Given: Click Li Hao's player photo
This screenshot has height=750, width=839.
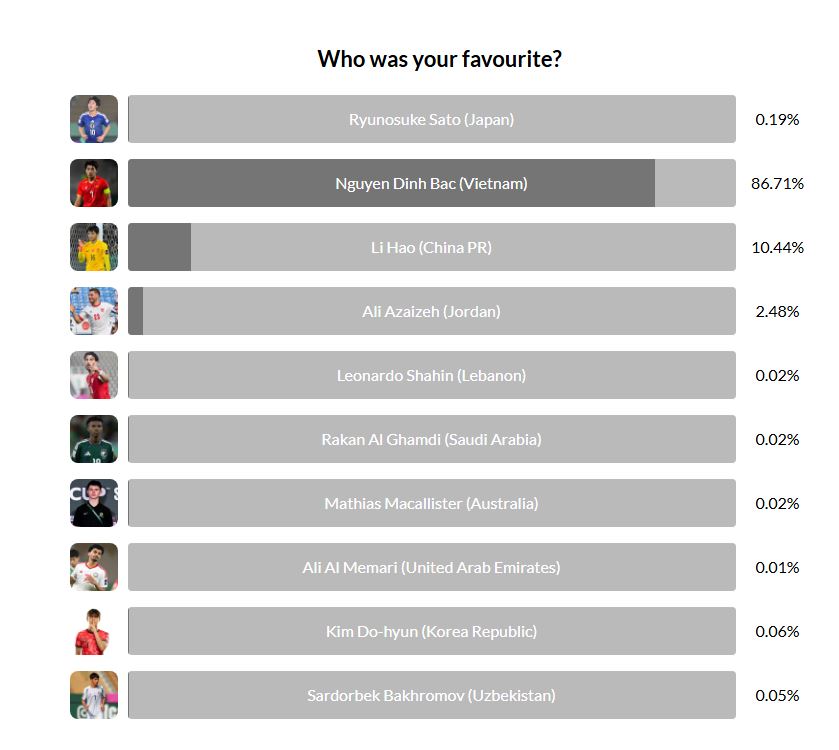Looking at the screenshot, I should click(x=94, y=247).
